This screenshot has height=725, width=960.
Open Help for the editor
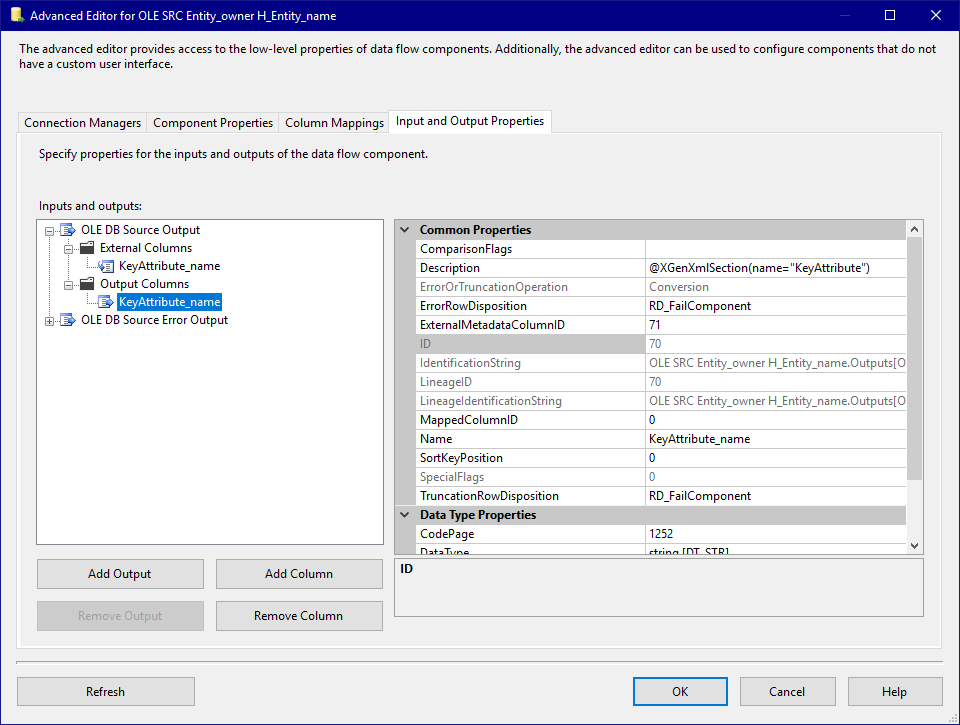pyautogui.click(x=894, y=691)
